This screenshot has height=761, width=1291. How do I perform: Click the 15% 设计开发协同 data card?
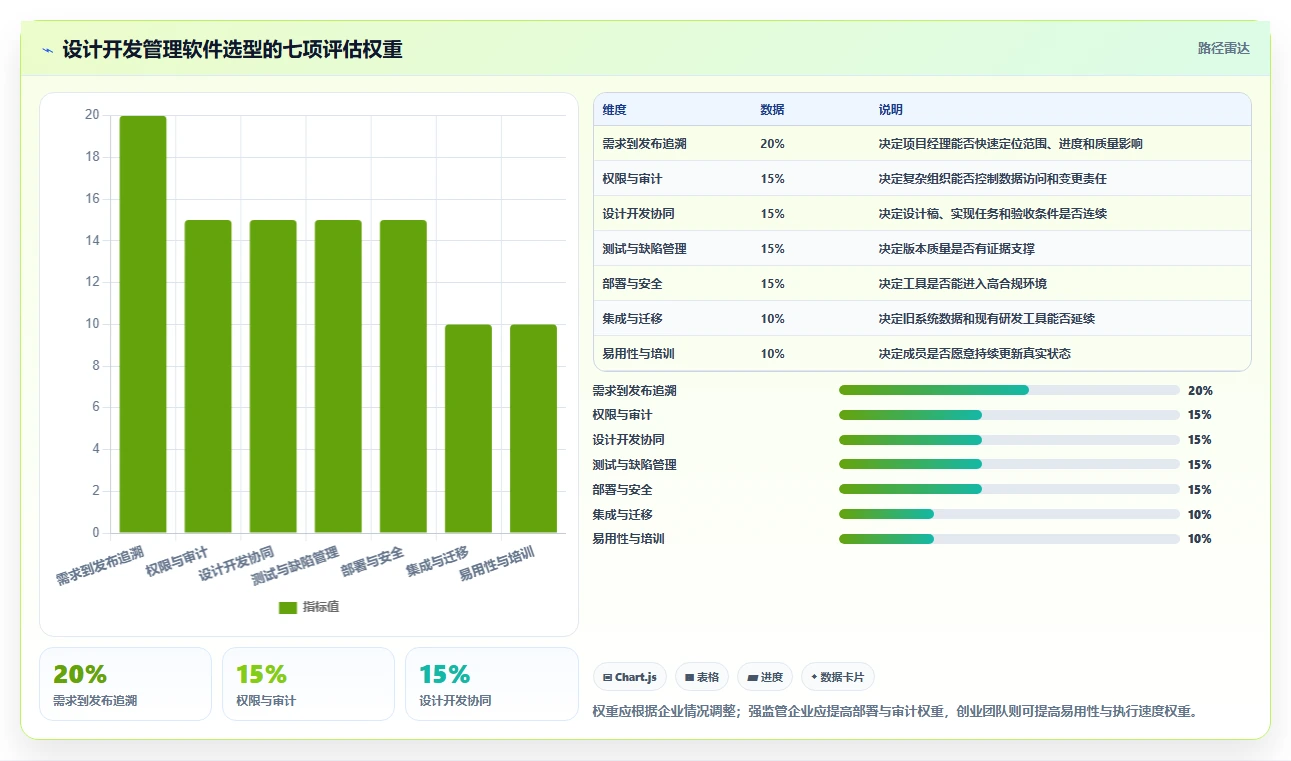tap(491, 684)
